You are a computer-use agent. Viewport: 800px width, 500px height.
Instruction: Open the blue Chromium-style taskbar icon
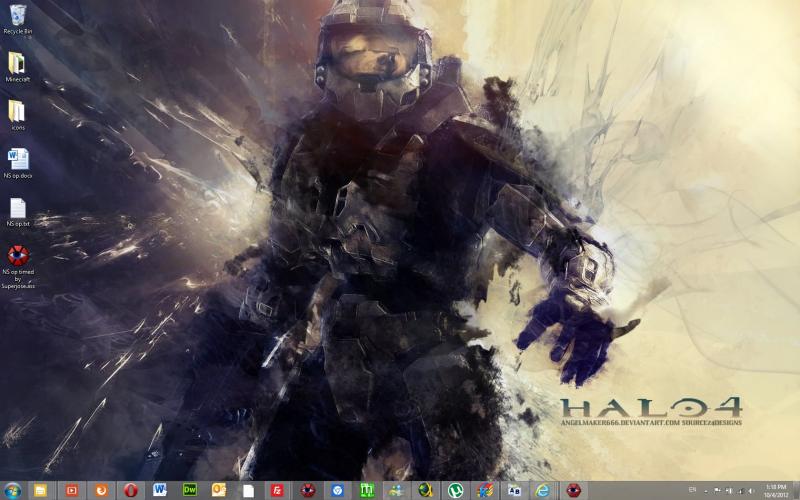(337, 491)
